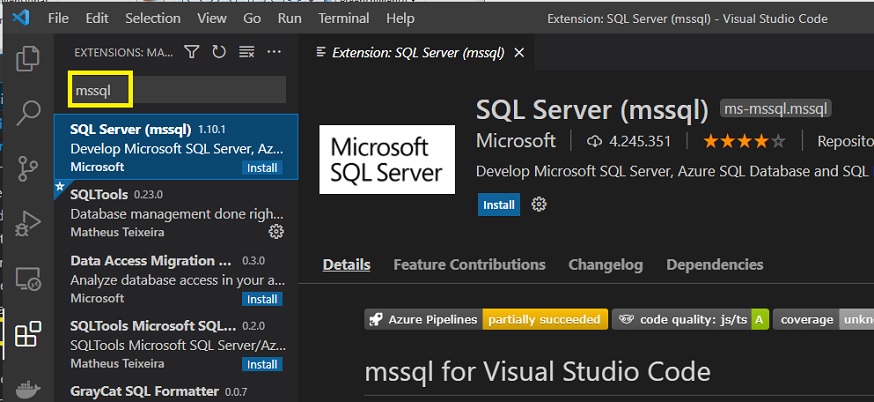
Task: Select GrayCat SQL Formatter extension entry
Action: [x=176, y=390]
